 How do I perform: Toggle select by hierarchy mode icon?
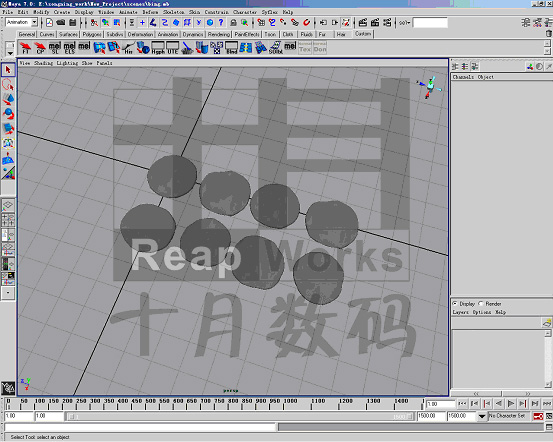[94, 23]
